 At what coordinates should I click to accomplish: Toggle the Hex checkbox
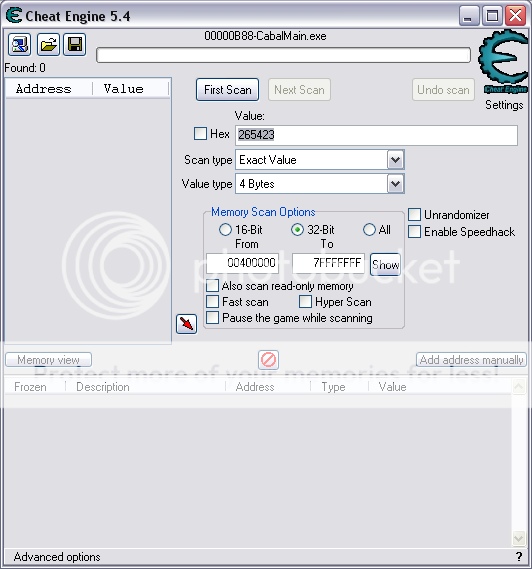click(x=200, y=133)
